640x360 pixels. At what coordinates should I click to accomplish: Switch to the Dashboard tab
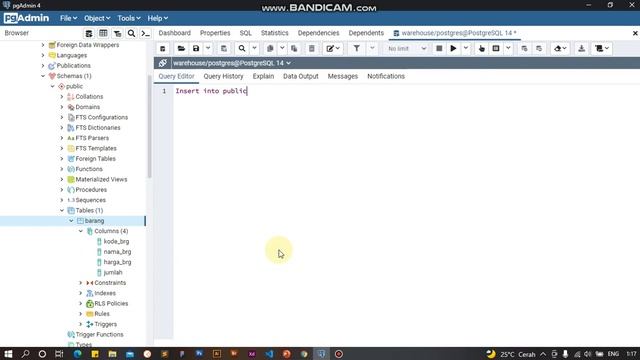175,33
